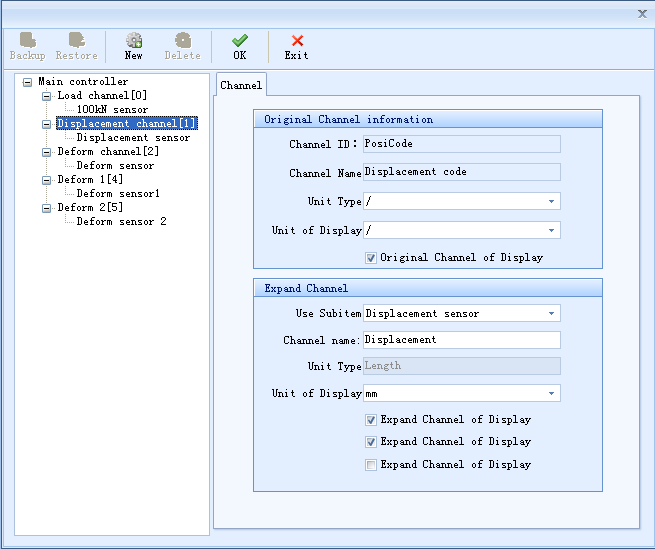
Task: Enable the unchecked Expand Channel of Display checkbox
Action: coord(371,465)
